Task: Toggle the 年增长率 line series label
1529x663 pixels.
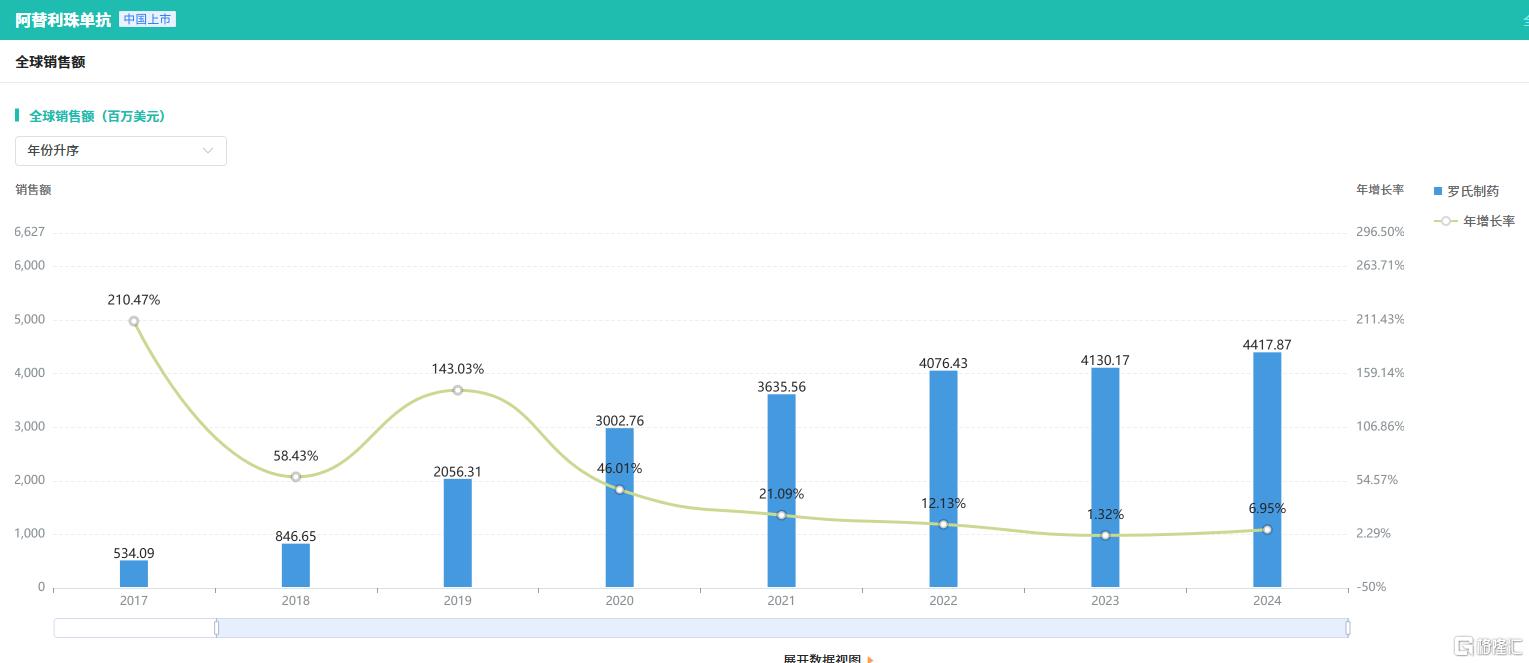Action: click(1489, 221)
